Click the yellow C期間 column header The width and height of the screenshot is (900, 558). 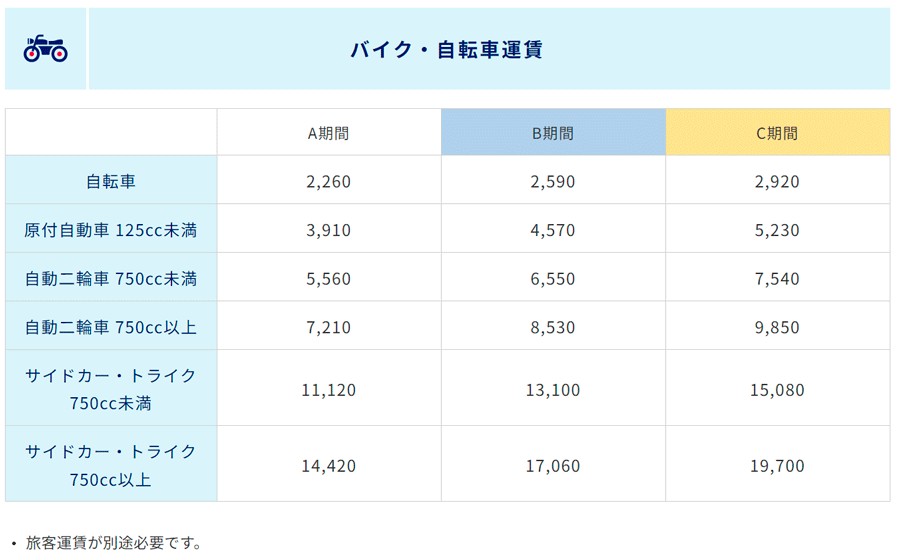coord(778,132)
